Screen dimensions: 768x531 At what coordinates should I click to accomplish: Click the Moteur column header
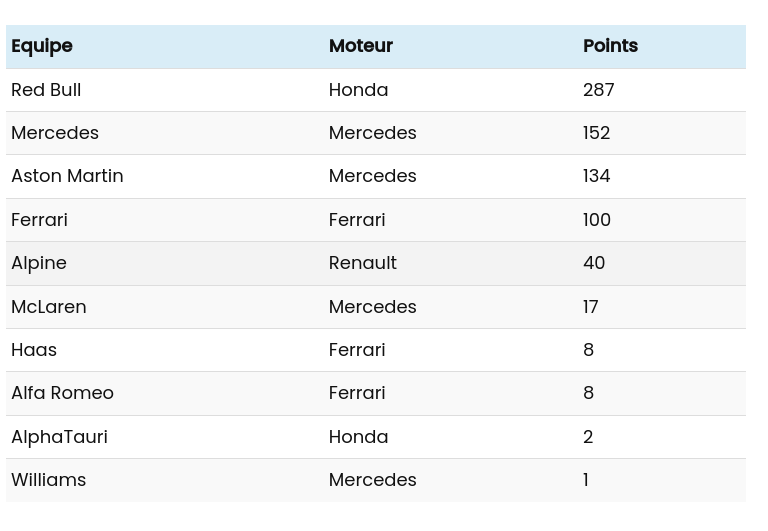pos(360,46)
